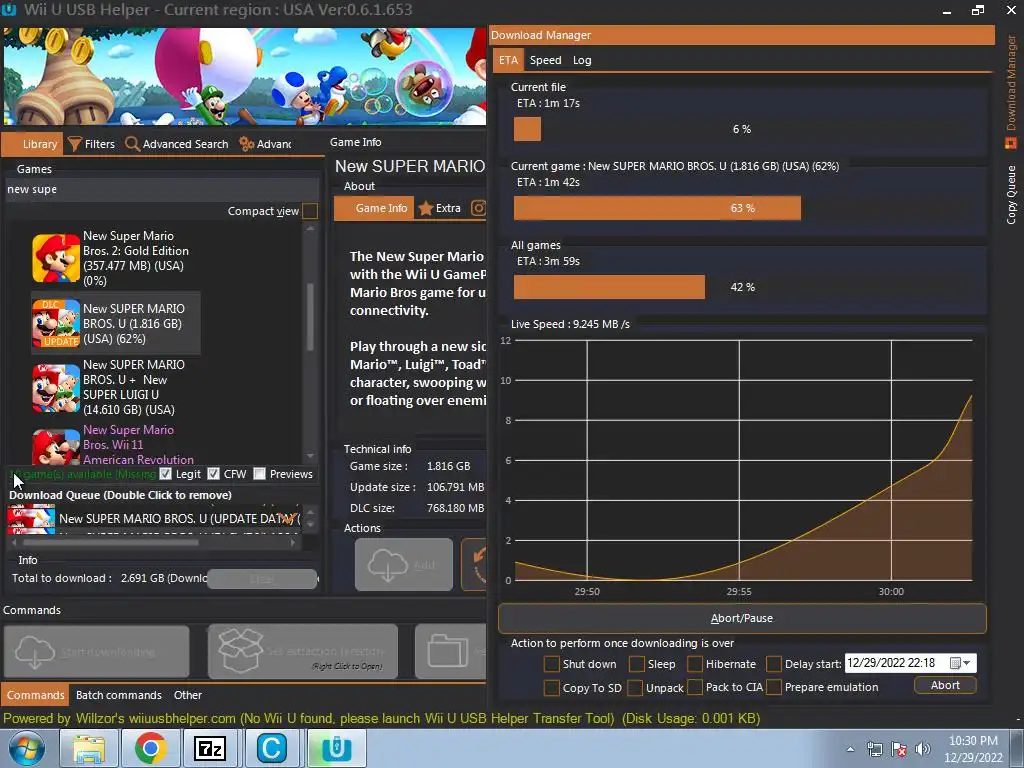Screen dimensions: 1024x768
Task: Click the Extra star icon
Action: point(426,208)
